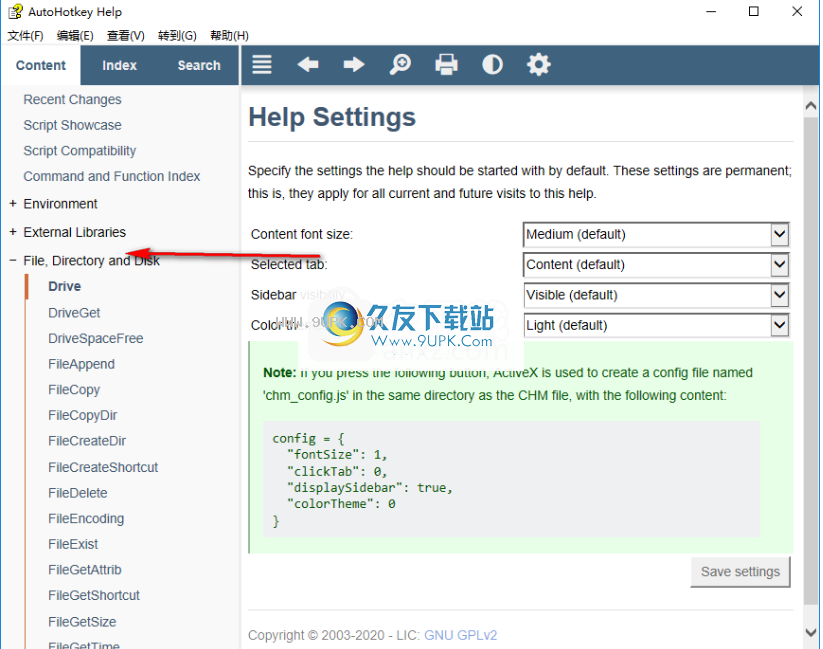The height and width of the screenshot is (649, 823).
Task: Open the 转到(G) menu
Action: point(177,35)
